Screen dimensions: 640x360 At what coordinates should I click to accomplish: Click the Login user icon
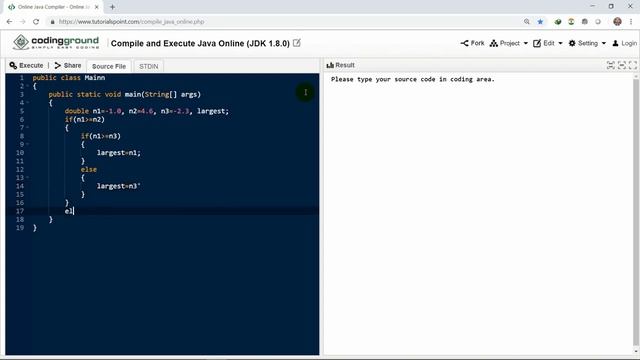(x=615, y=43)
